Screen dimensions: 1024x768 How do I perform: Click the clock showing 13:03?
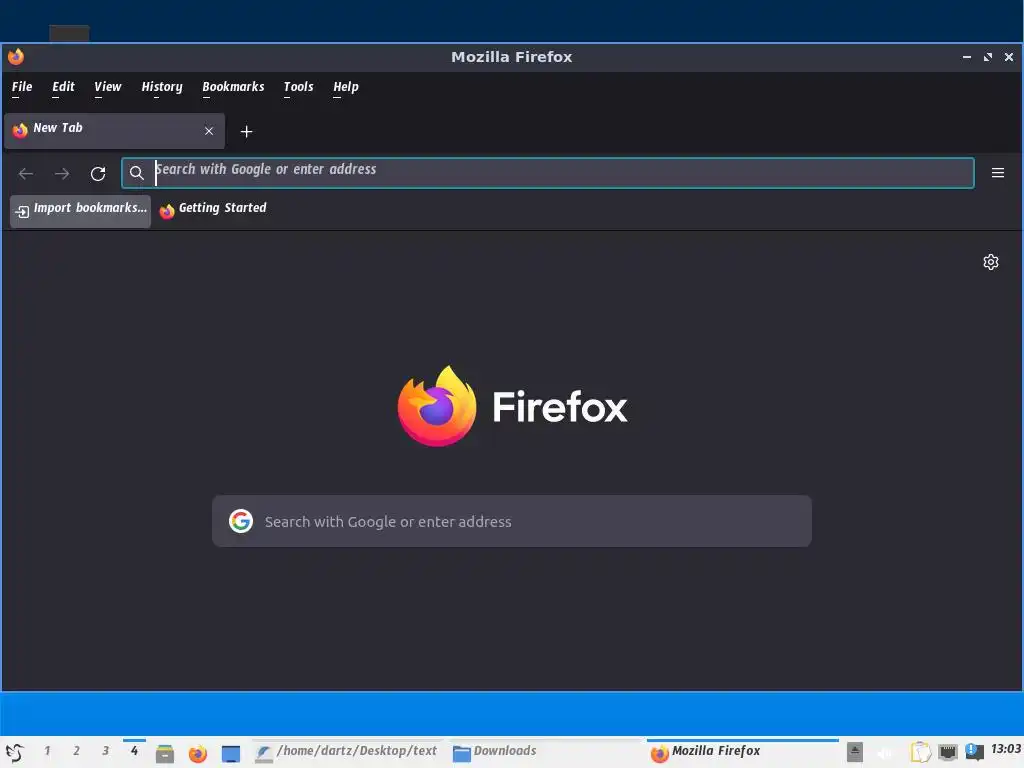(x=1005, y=749)
